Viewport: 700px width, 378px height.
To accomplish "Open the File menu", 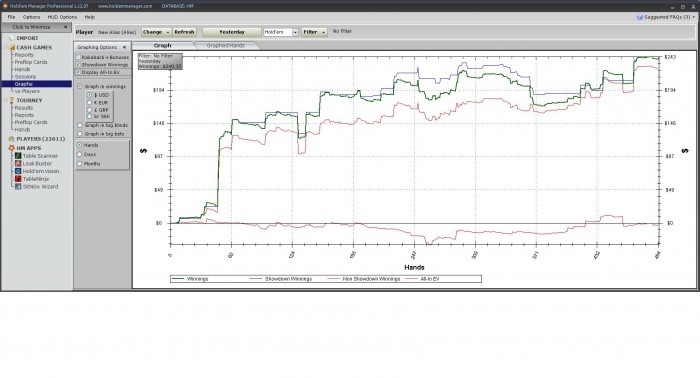I will point(12,17).
